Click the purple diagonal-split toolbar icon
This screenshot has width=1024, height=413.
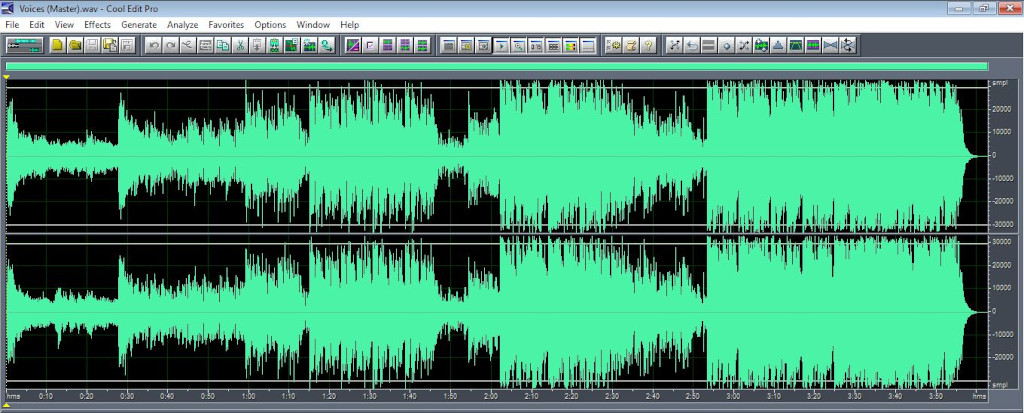353,46
